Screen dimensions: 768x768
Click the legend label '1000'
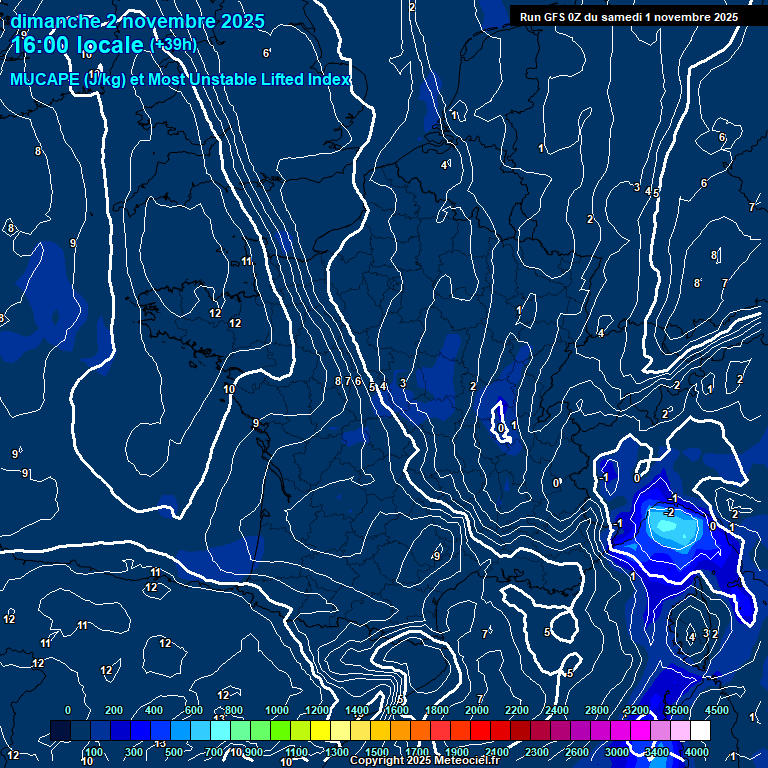point(277,710)
